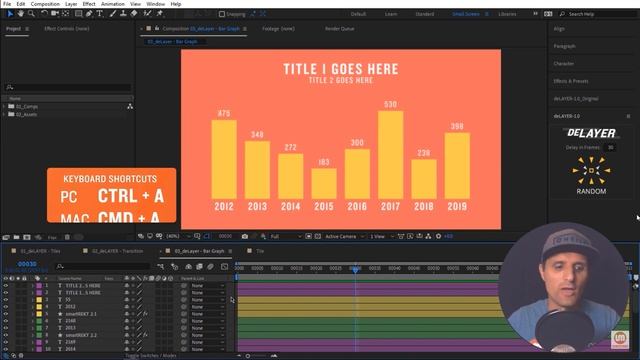
Task: Open parent dropdown for TITLE 2 layer
Action: (208, 286)
